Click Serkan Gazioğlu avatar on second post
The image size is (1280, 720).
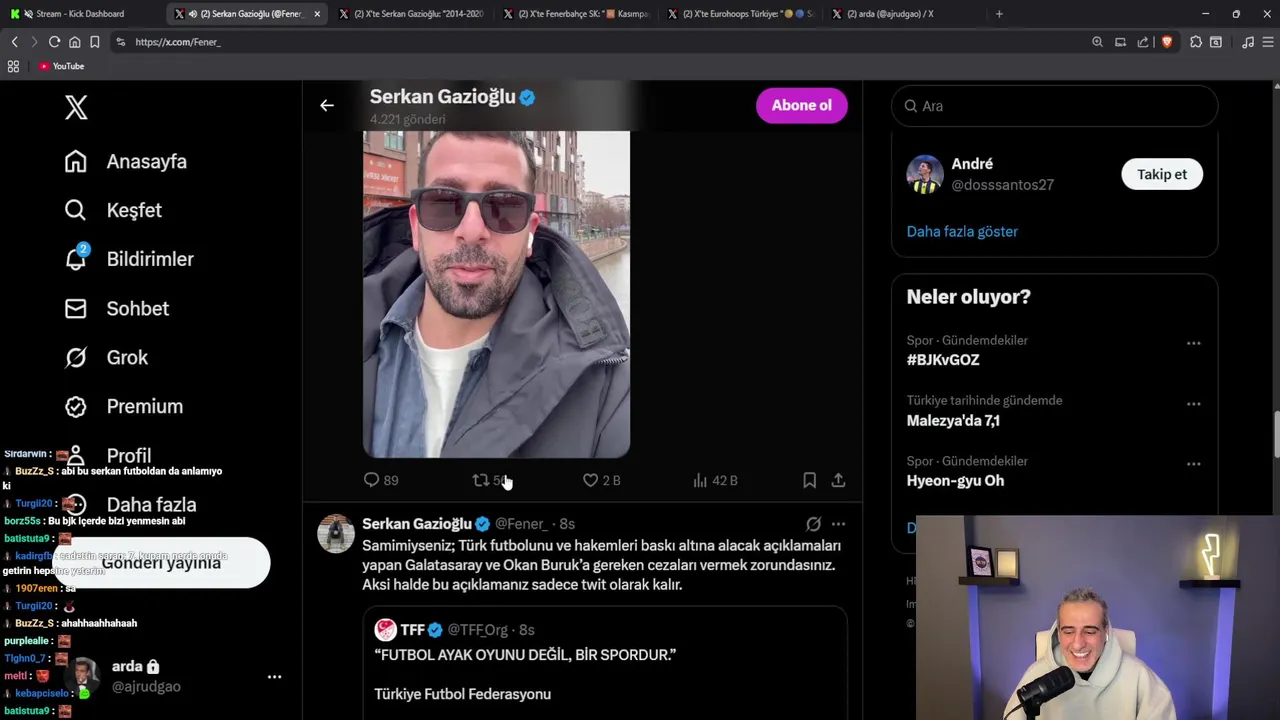coord(336,533)
